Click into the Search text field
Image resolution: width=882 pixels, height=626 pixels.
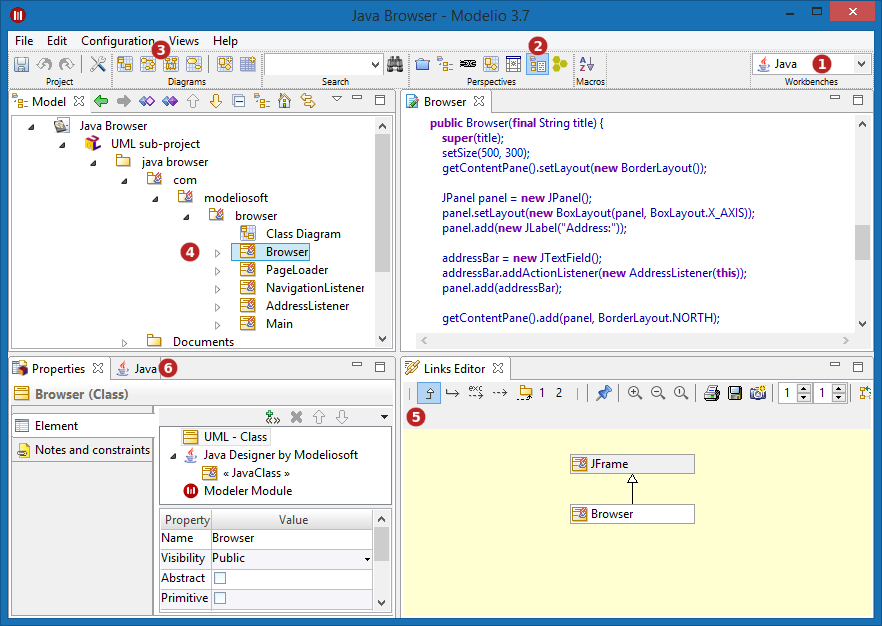coord(317,65)
